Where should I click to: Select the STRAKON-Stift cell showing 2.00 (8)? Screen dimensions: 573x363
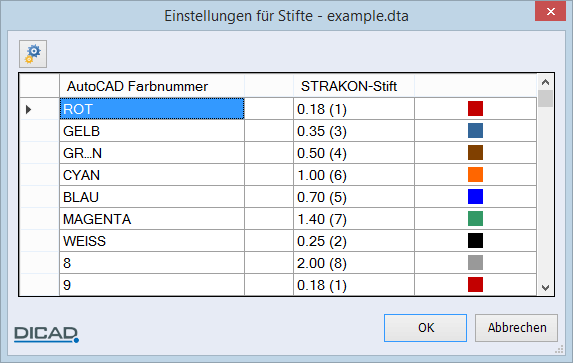click(x=354, y=262)
